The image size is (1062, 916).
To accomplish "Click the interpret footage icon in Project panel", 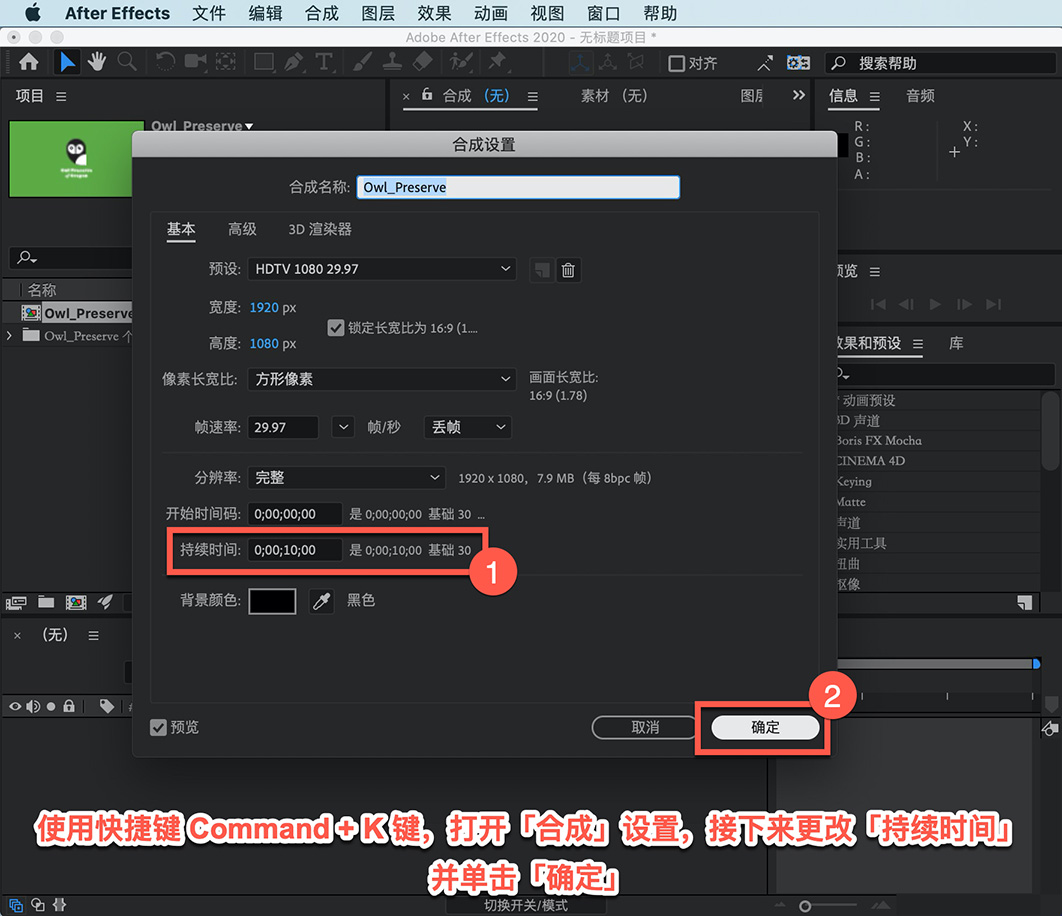I will 16,602.
